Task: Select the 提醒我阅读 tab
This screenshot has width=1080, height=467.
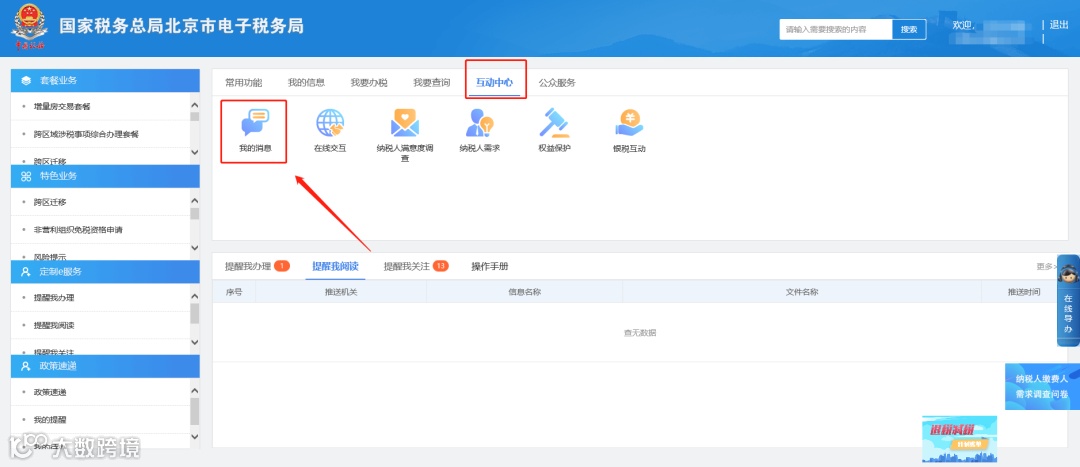Action: point(335,267)
